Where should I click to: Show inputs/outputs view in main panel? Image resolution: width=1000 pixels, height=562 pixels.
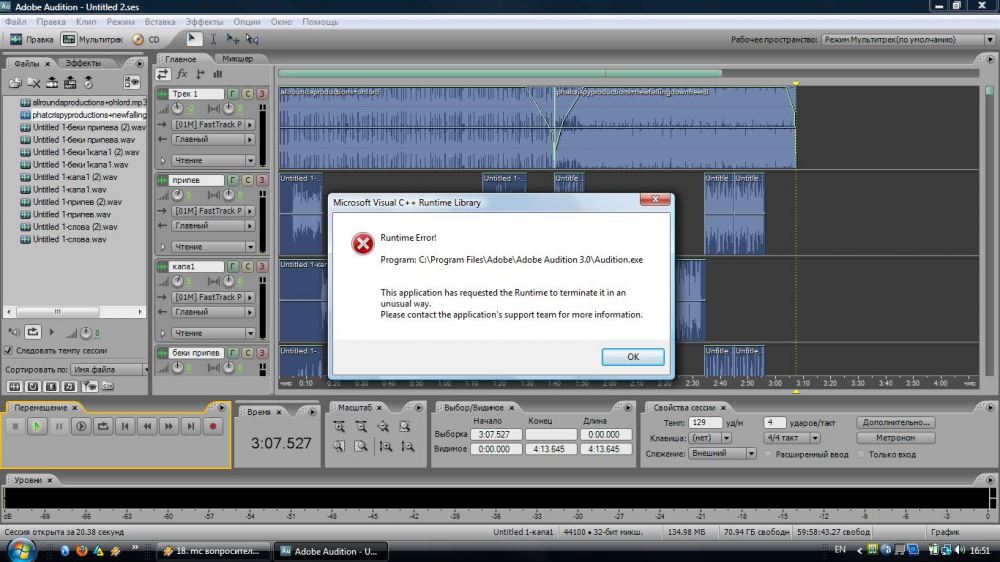tap(163, 74)
